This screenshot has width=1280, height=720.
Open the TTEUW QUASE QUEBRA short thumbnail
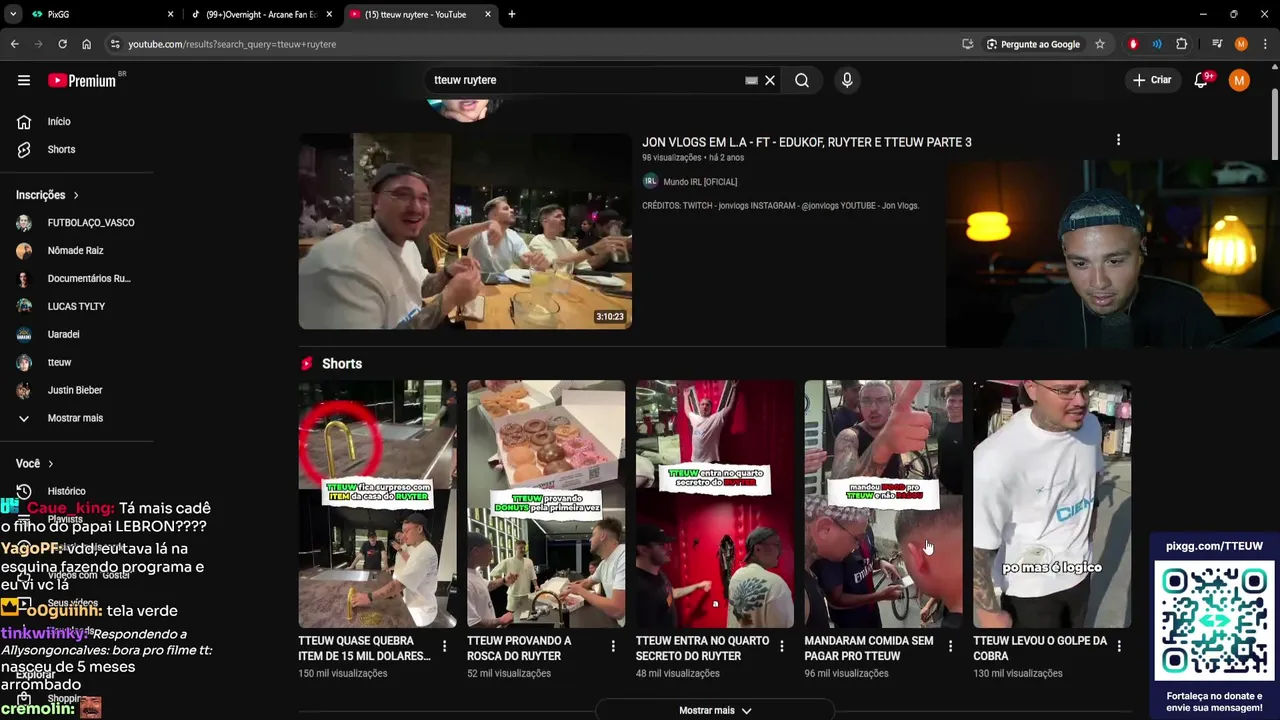377,504
